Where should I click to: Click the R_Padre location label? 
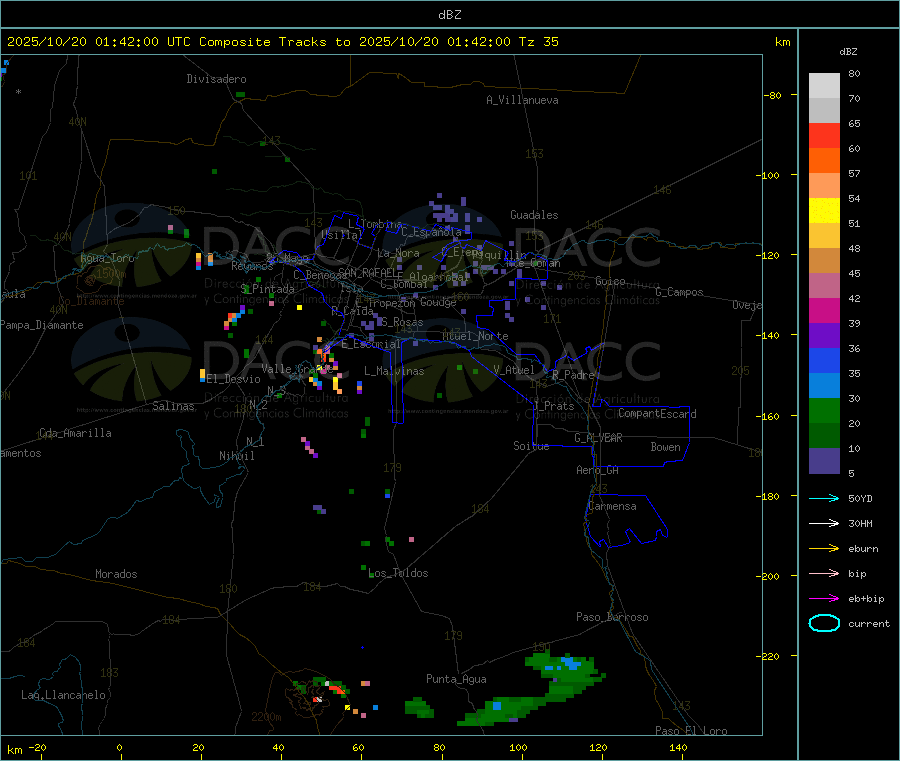pyautogui.click(x=573, y=375)
